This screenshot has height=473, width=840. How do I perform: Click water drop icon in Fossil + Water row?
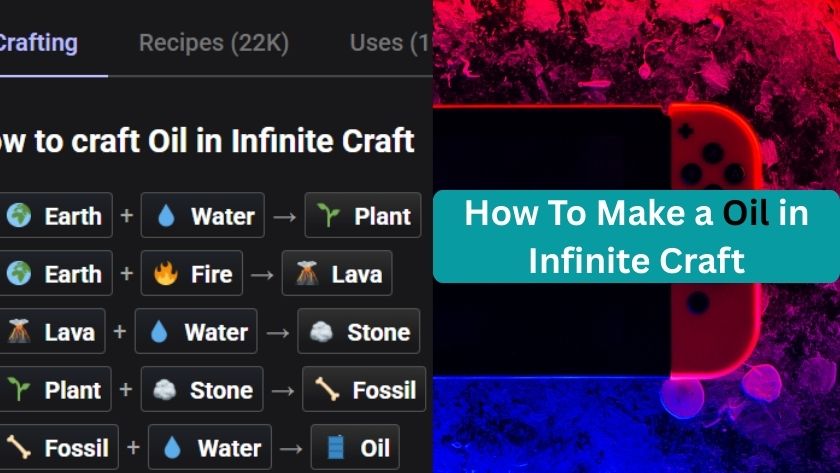172,447
